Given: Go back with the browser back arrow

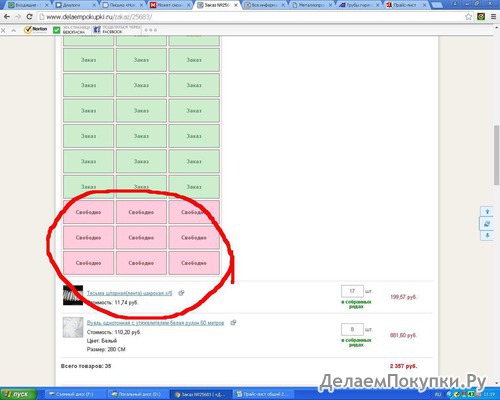Looking at the screenshot, I should point(7,17).
